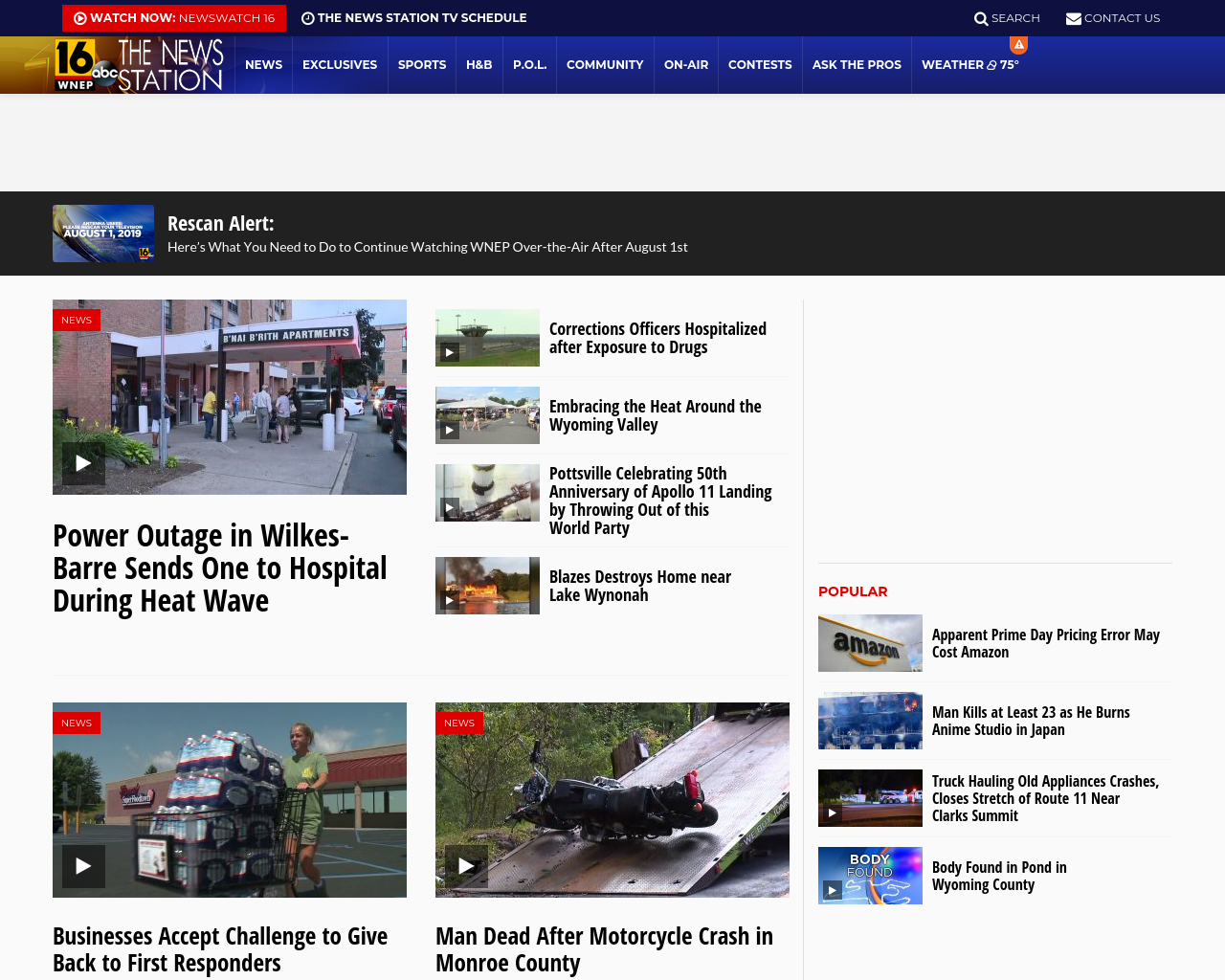Open the Exclusives menu
This screenshot has width=1225, height=980.
coord(340,65)
